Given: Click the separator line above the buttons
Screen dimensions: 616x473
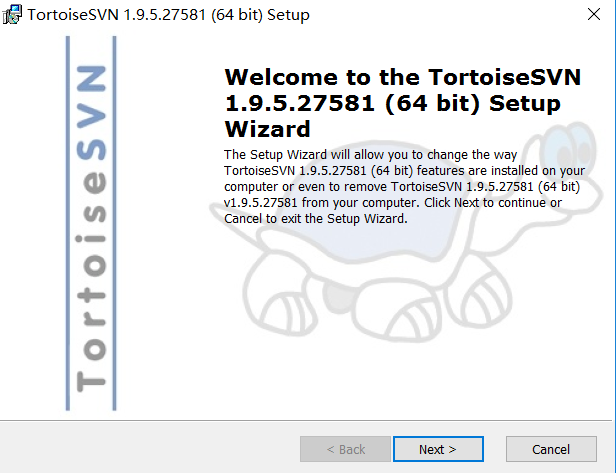Looking at the screenshot, I should [306, 420].
